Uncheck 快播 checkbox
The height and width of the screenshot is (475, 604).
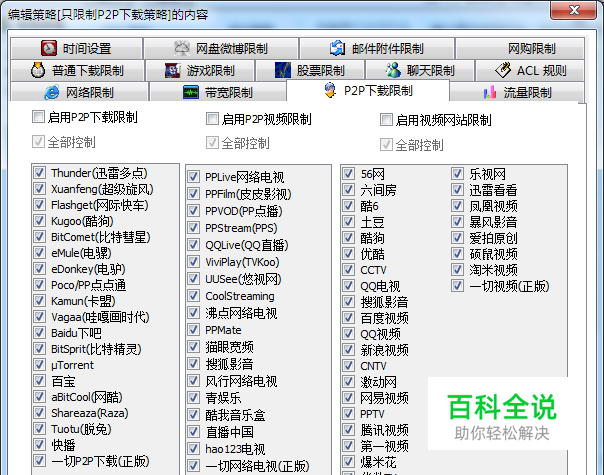(x=39, y=444)
